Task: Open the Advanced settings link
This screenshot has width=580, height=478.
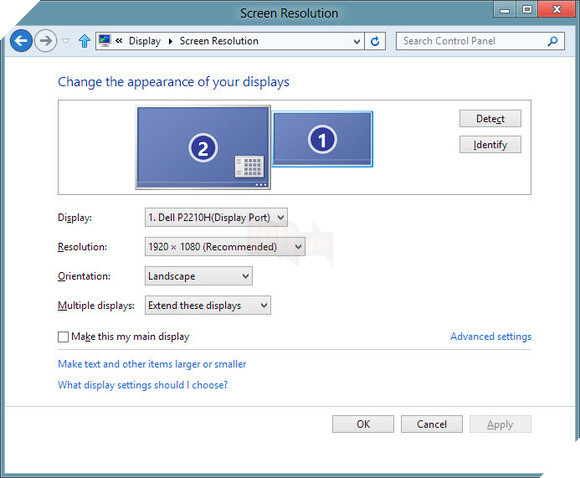Action: tap(490, 336)
